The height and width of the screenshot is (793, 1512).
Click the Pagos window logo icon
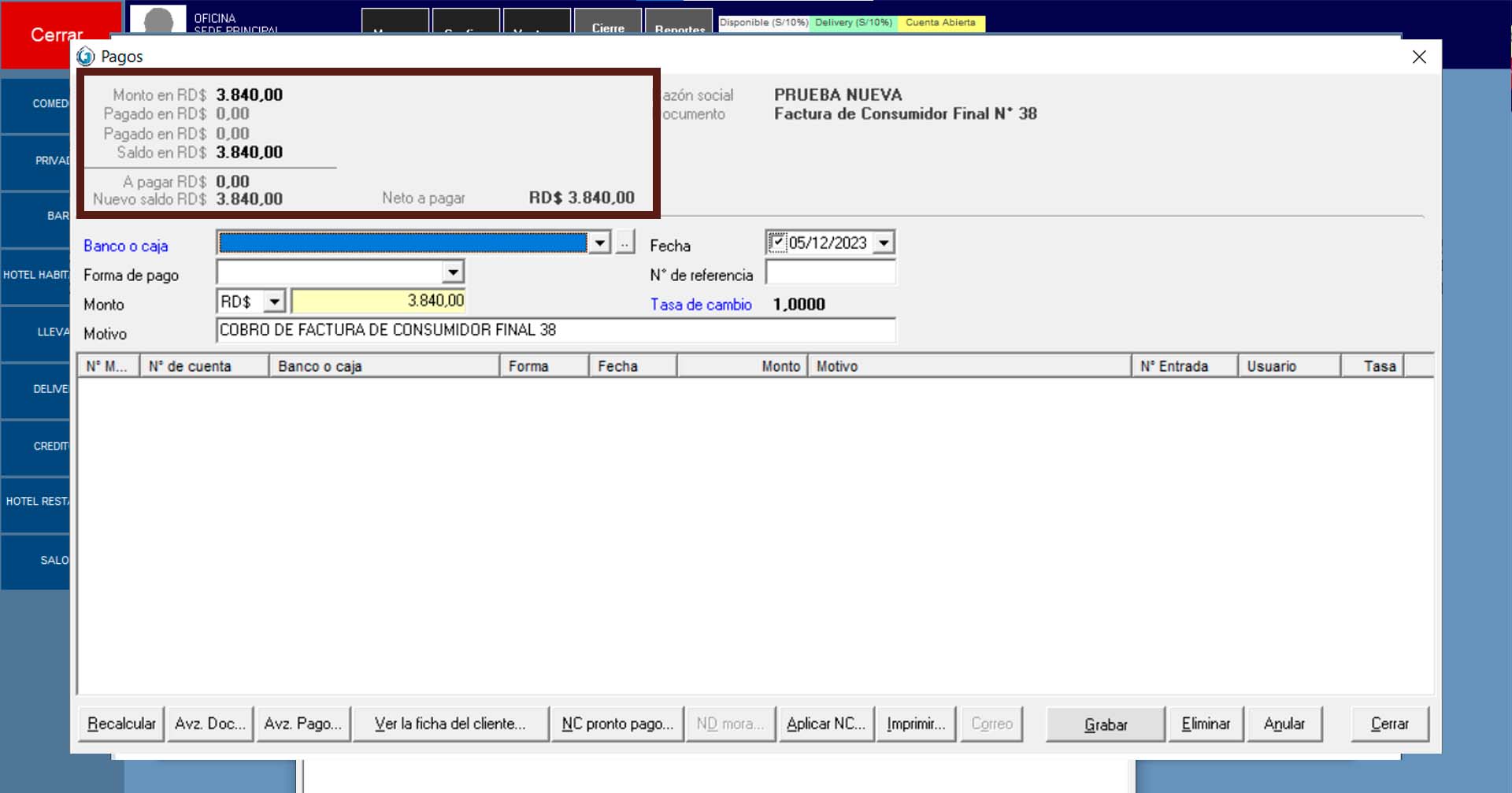tap(85, 57)
